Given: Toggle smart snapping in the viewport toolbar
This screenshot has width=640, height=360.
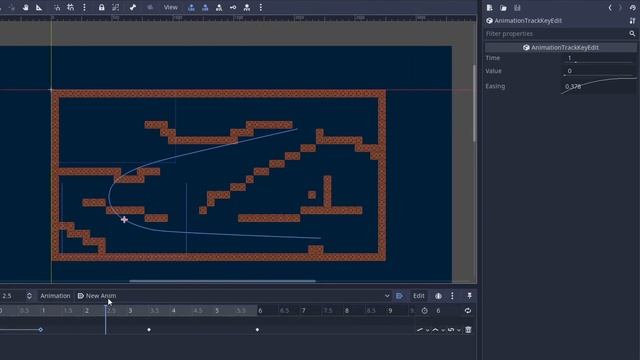Looking at the screenshot, I should (57, 7).
